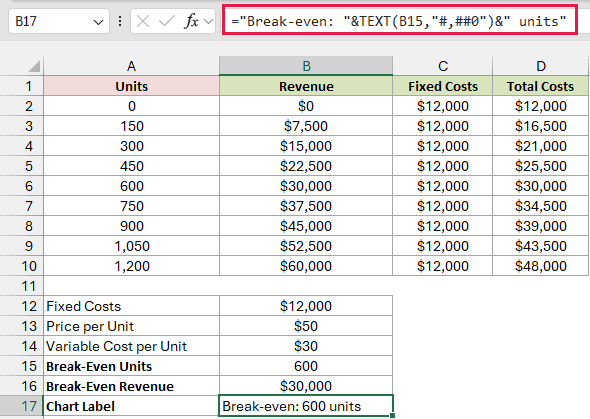Image resolution: width=590 pixels, height=419 pixels.
Task: Click the $39,000 total costs cell
Action: click(540, 226)
